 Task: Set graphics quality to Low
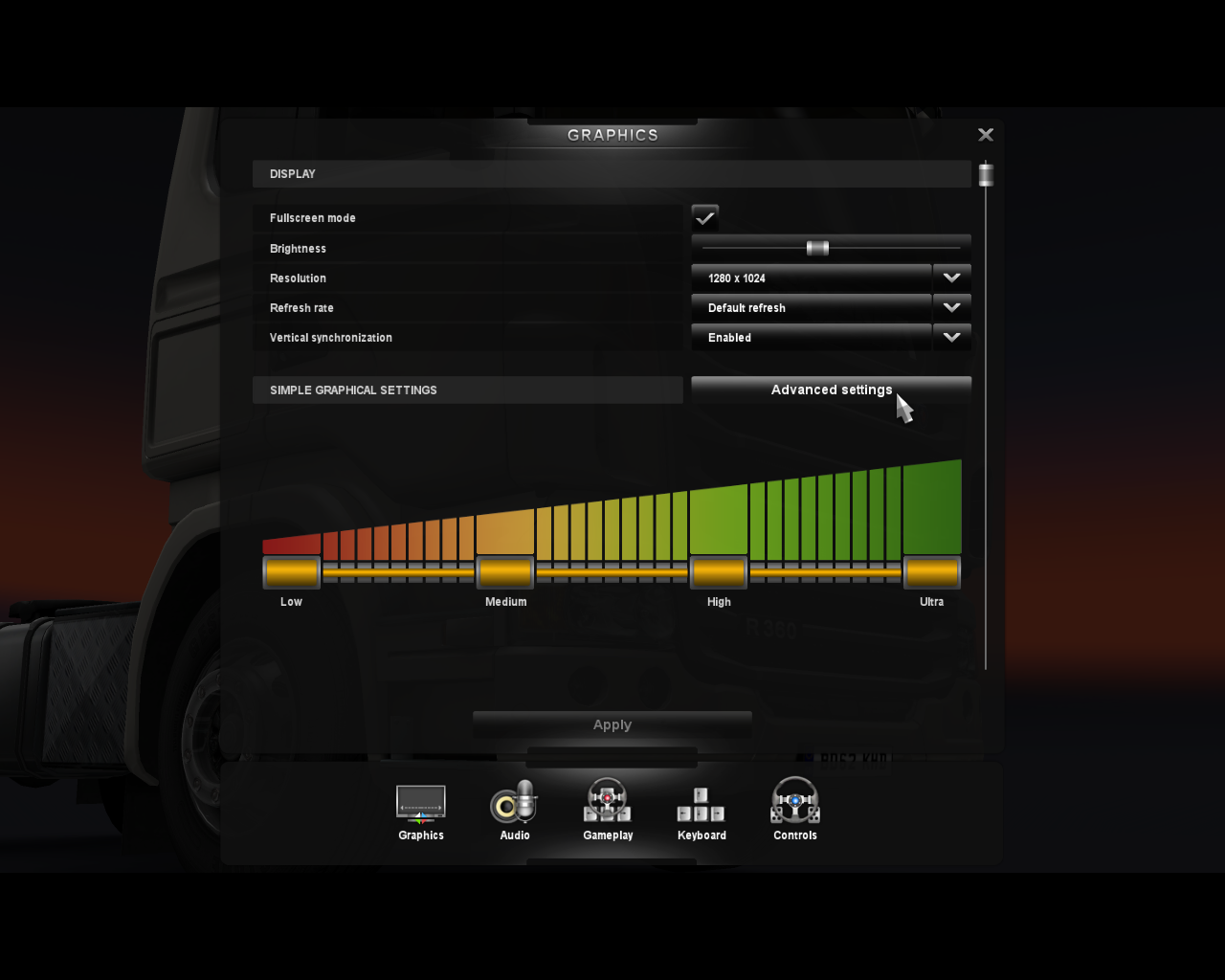click(292, 572)
